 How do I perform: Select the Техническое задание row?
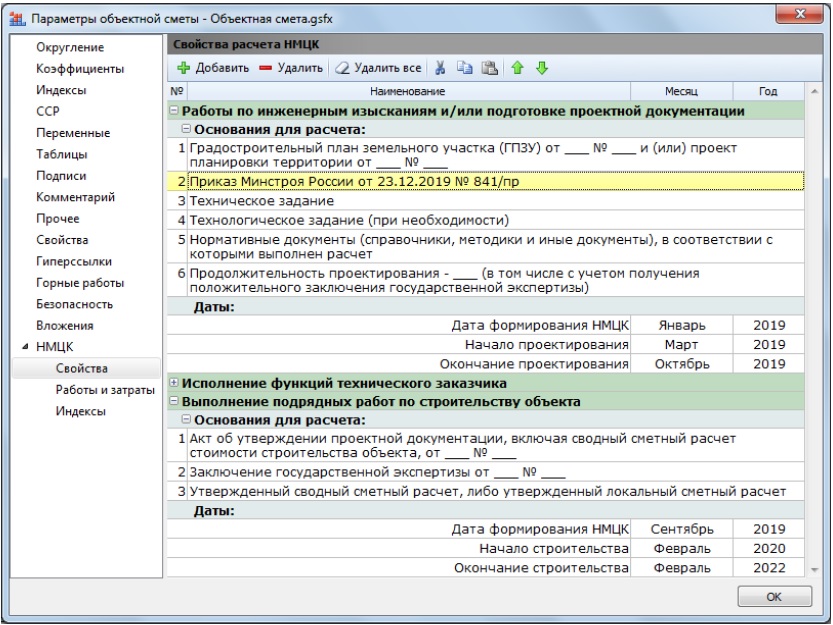coord(486,200)
